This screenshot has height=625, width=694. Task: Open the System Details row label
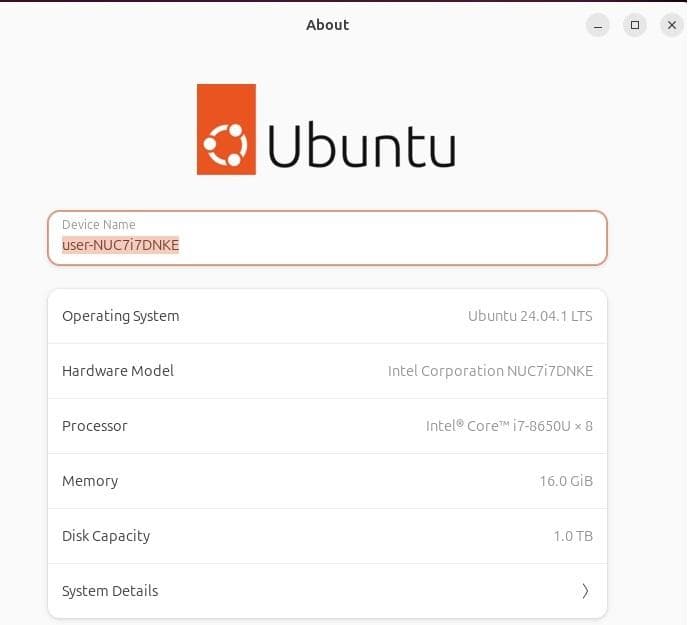click(110, 591)
